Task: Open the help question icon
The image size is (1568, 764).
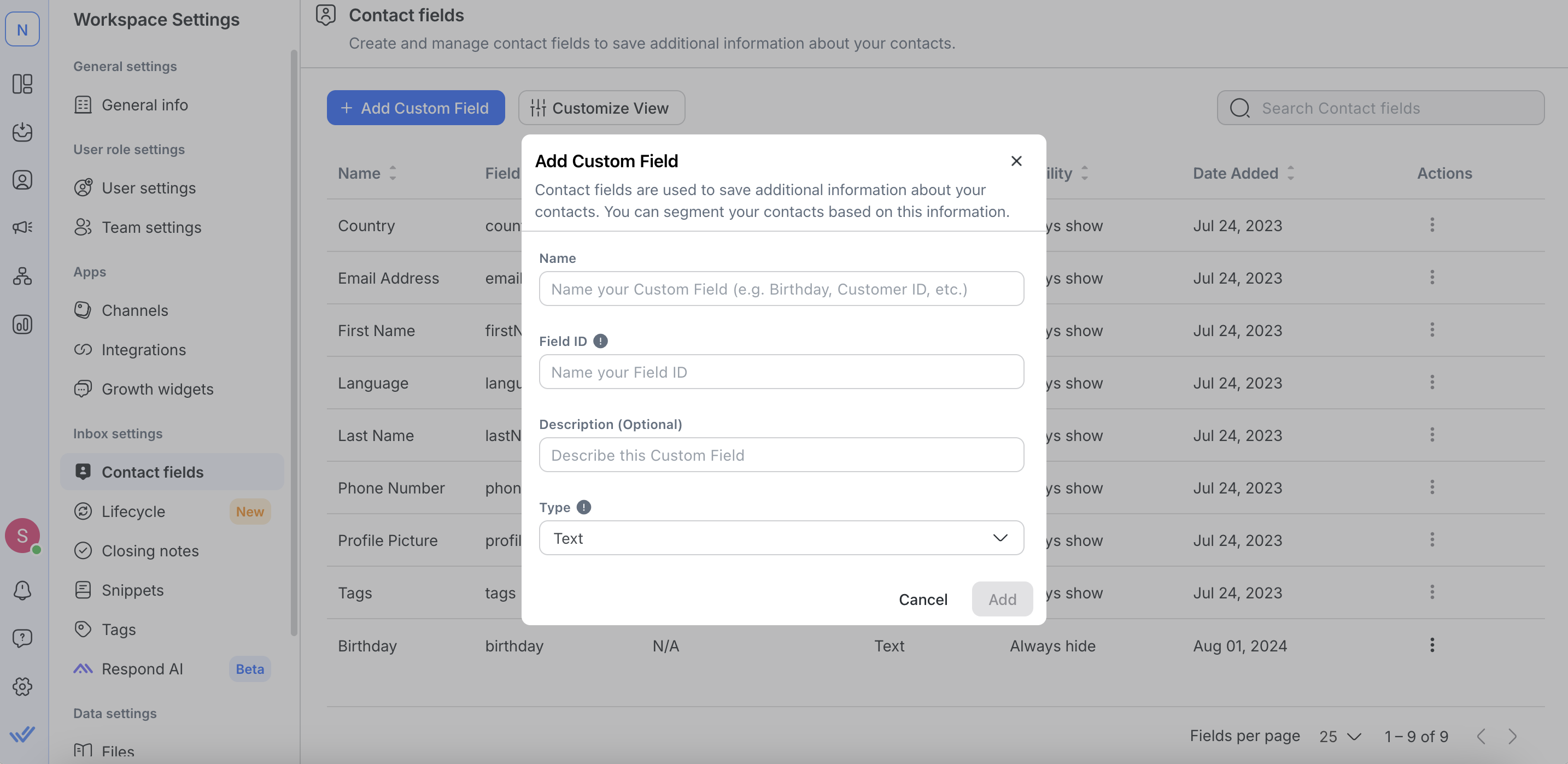Action: [x=22, y=637]
